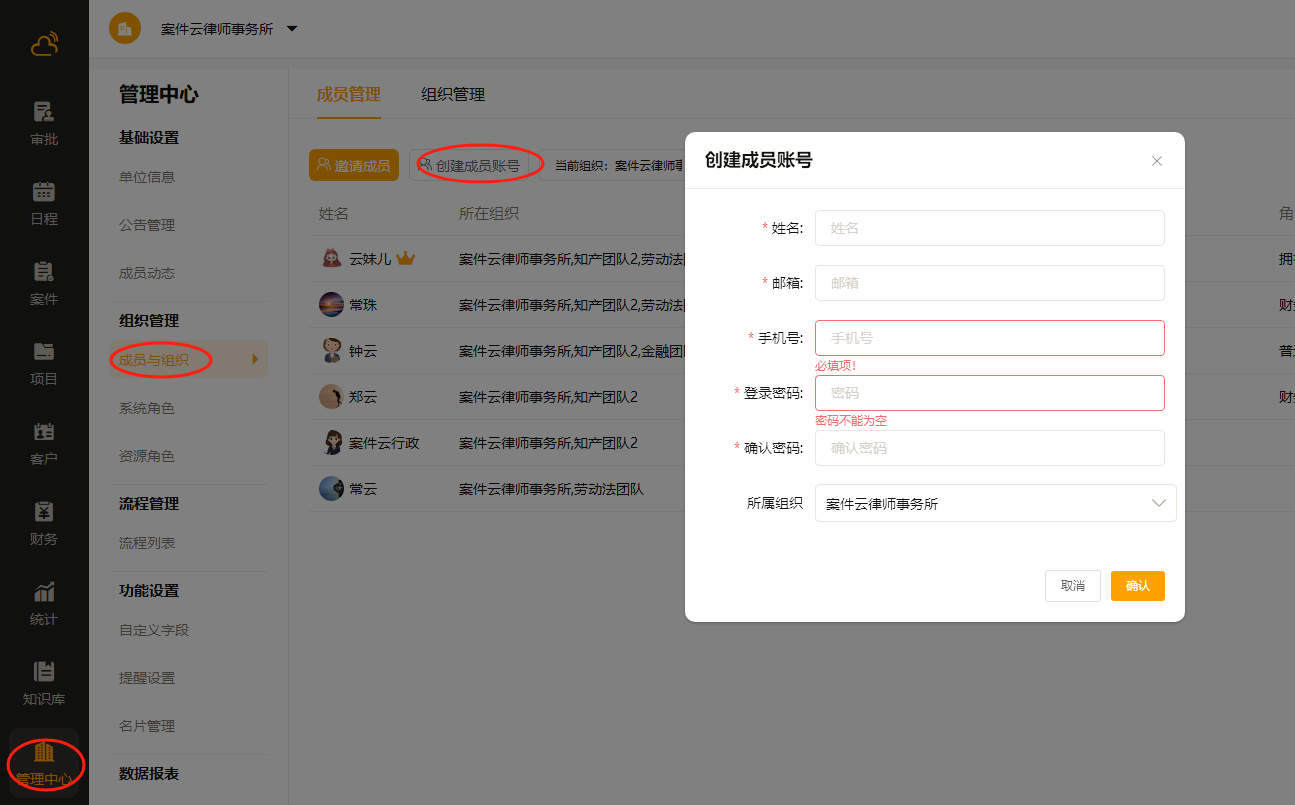Click the 手机号 input field
1295x805 pixels.
click(x=989, y=338)
